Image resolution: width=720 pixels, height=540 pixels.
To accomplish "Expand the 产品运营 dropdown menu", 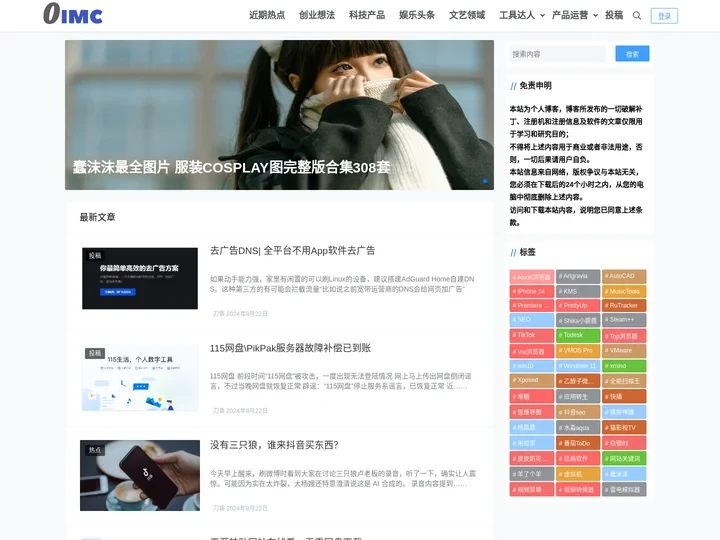I will [574, 15].
